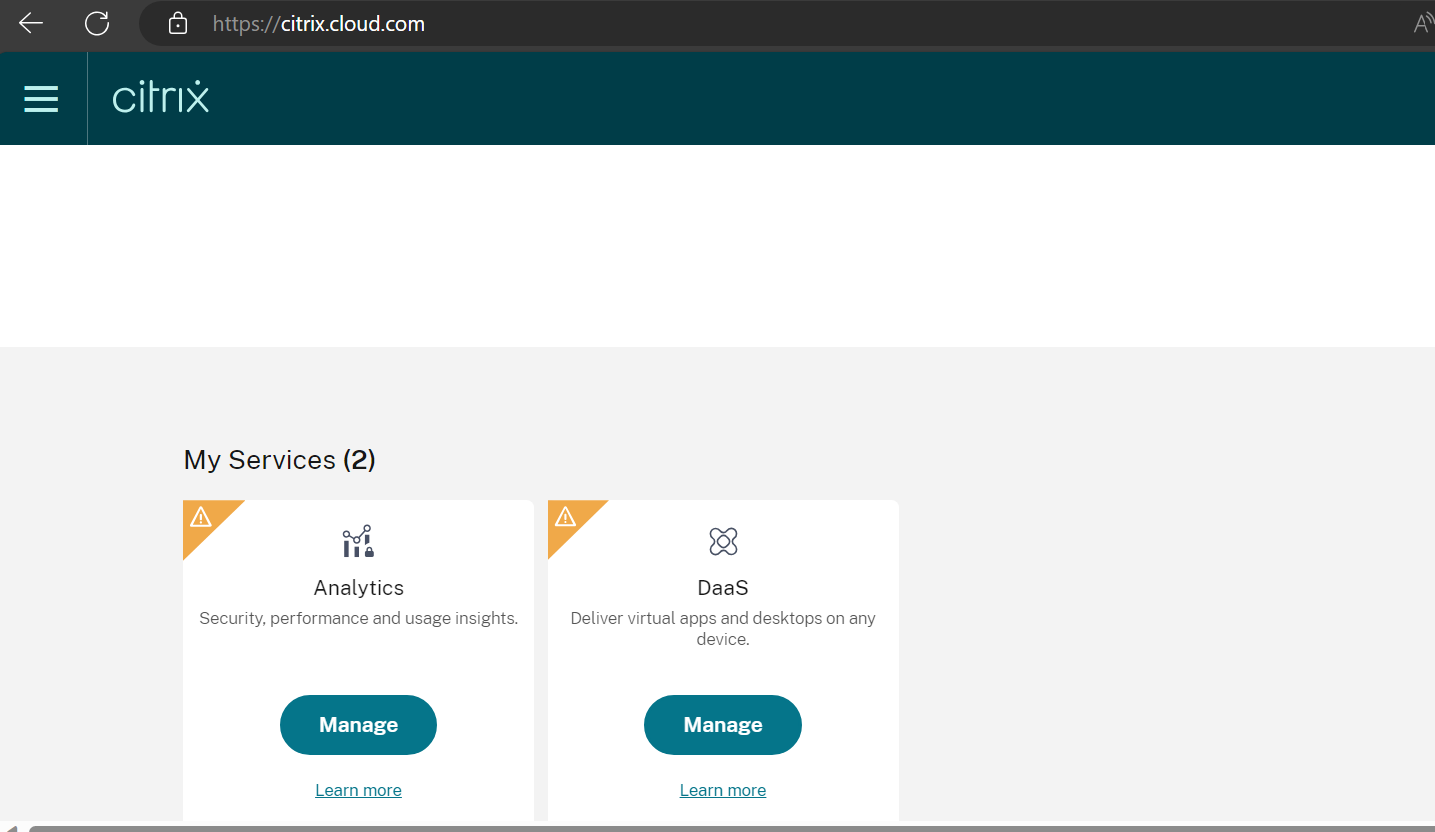Screen dimensions: 1435x832
Task: Click the Analytics service chart icon
Action: pos(358,541)
